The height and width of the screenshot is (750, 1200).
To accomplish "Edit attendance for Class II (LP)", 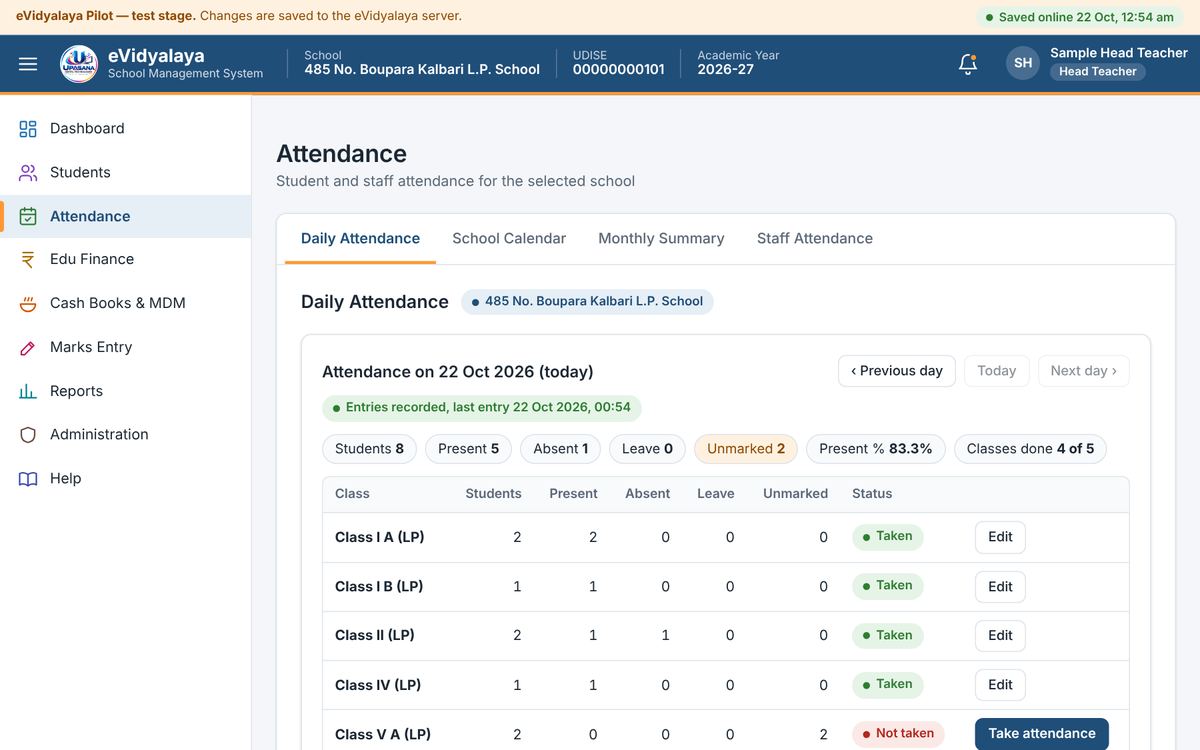I will point(1000,635).
